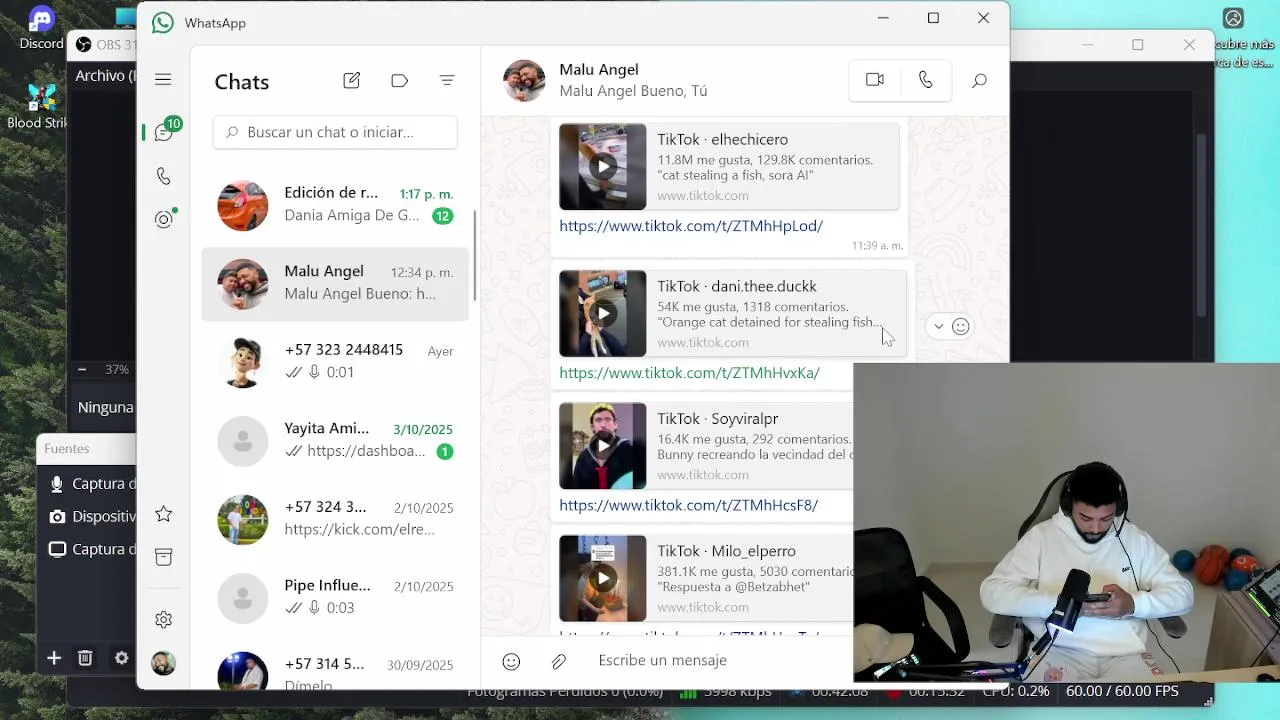Open the emoji picker in message bar

511,661
